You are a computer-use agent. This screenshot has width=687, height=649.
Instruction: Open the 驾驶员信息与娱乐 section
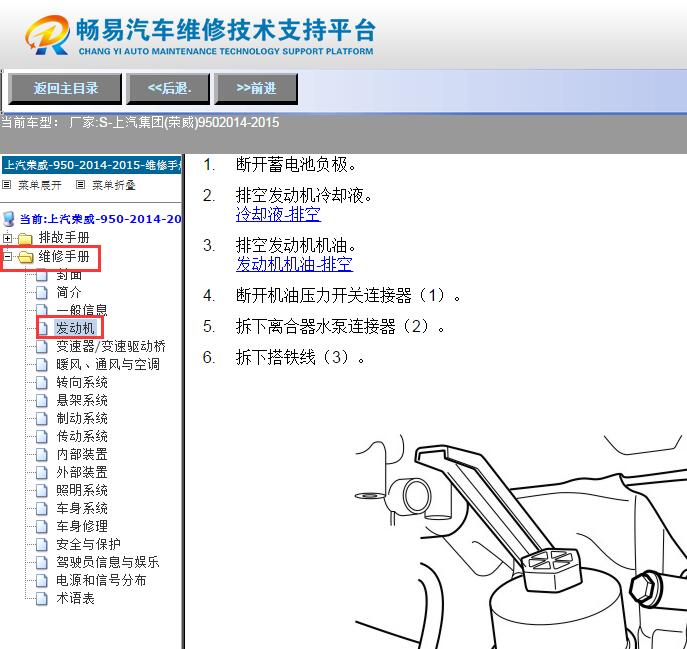108,562
